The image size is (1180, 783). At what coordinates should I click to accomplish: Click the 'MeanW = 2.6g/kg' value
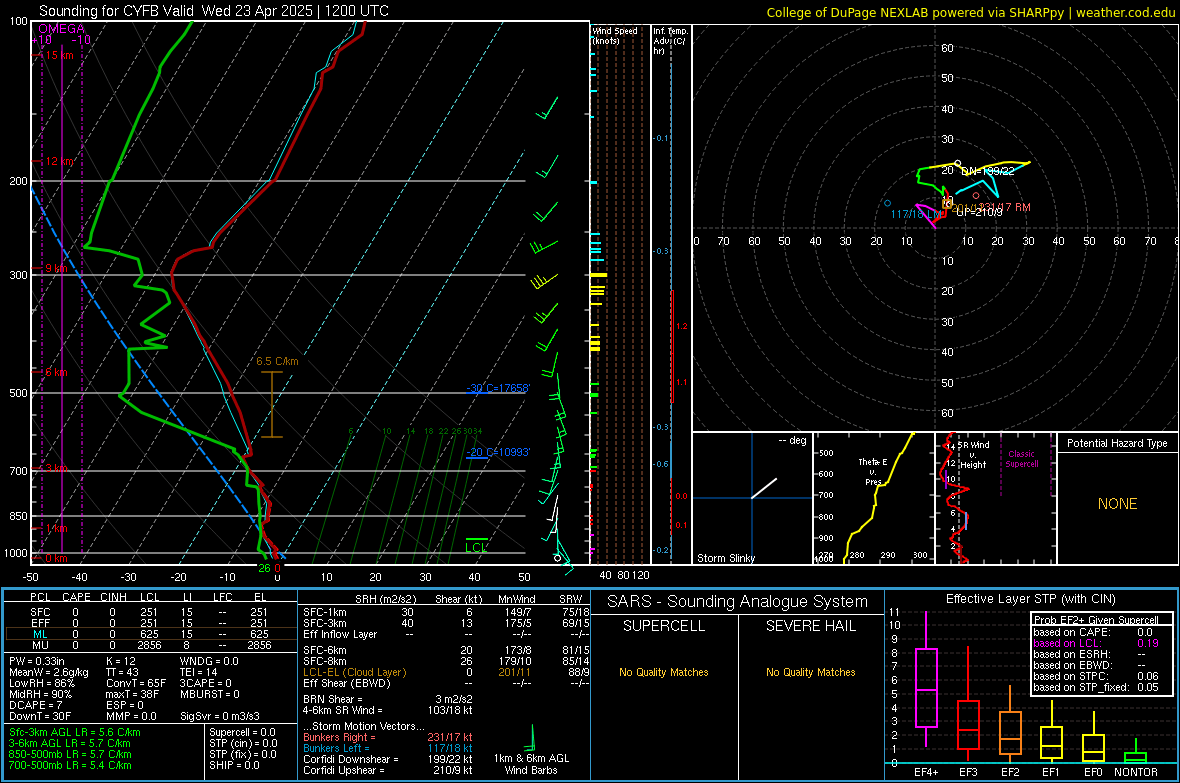[49, 672]
